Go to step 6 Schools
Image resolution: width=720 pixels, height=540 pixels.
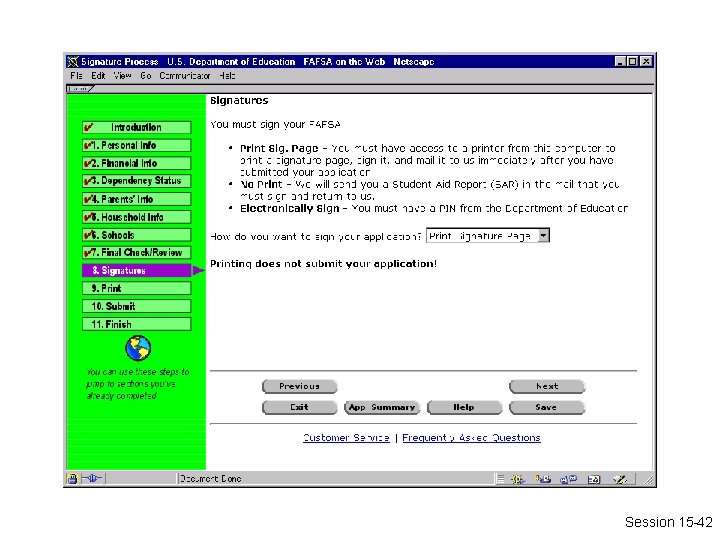pos(136,235)
